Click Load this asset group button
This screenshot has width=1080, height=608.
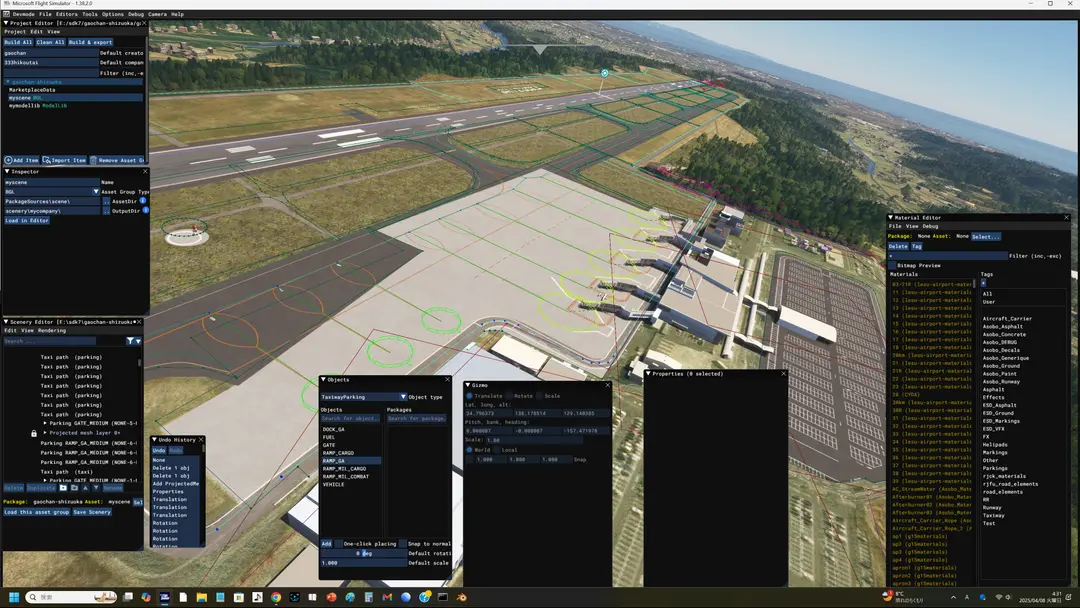click(37, 512)
